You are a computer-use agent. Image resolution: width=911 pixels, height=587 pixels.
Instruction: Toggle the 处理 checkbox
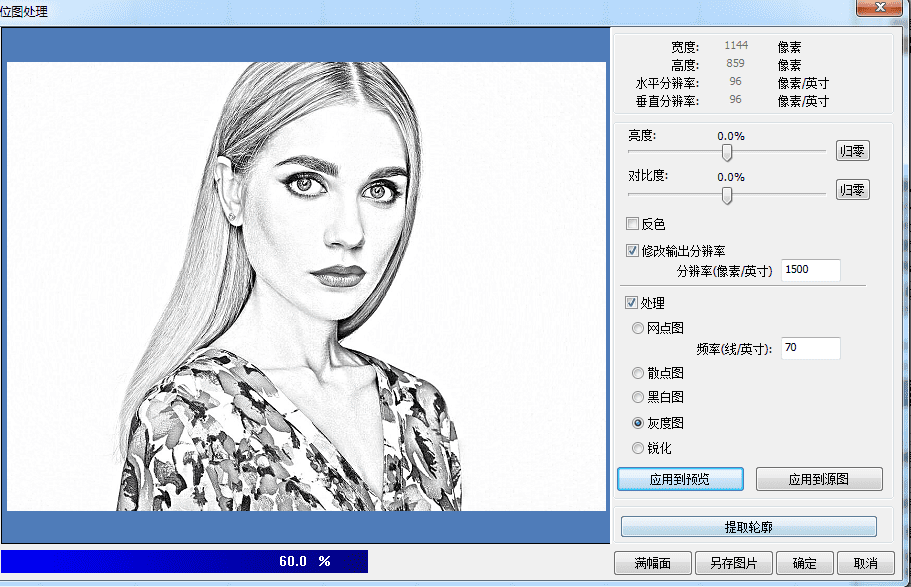point(632,302)
